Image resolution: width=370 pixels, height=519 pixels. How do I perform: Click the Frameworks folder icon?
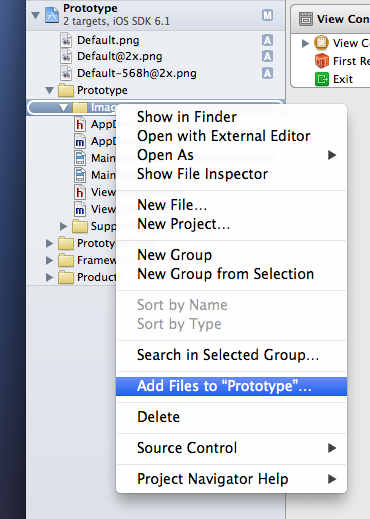pos(66,260)
